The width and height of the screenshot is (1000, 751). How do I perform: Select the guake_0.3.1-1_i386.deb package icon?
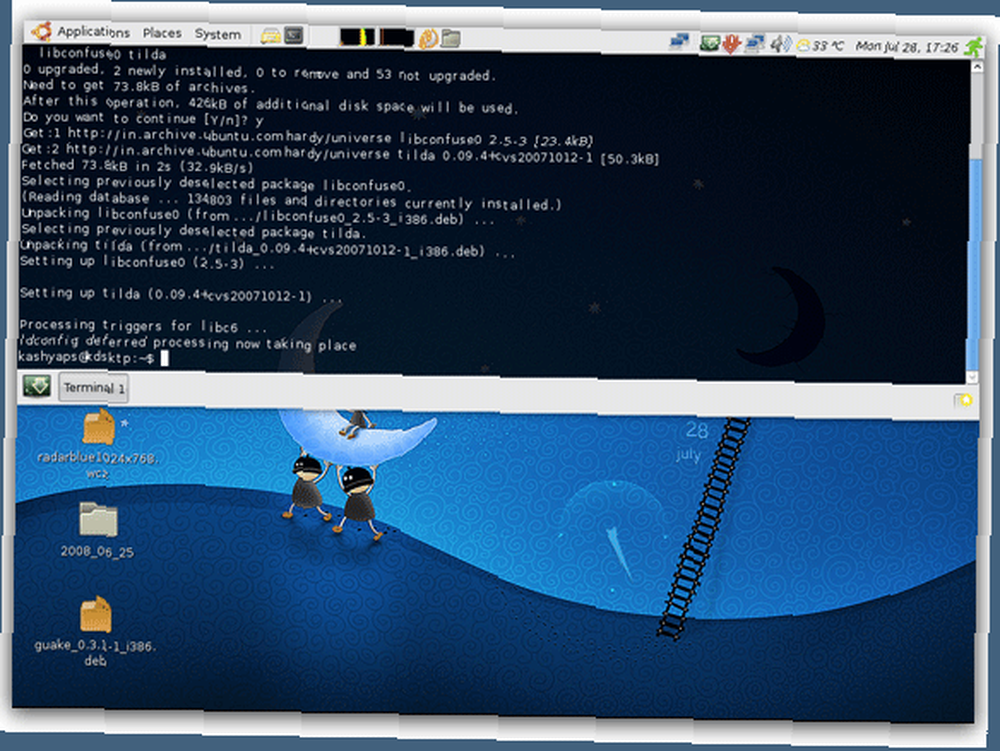click(x=95, y=631)
